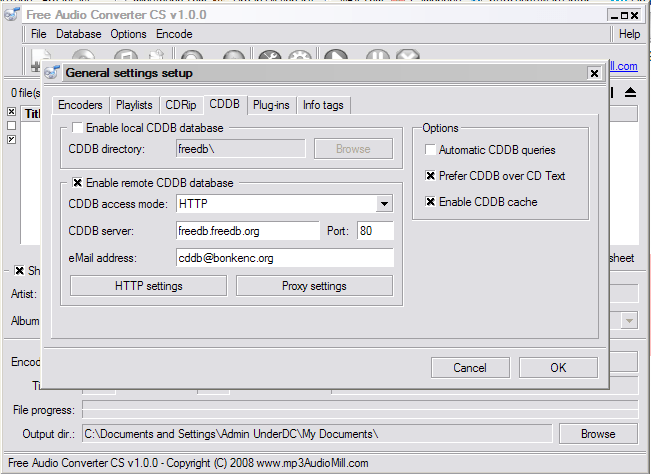Image resolution: width=651 pixels, height=474 pixels.
Task: Confirm settings with the OK button
Action: tap(558, 368)
